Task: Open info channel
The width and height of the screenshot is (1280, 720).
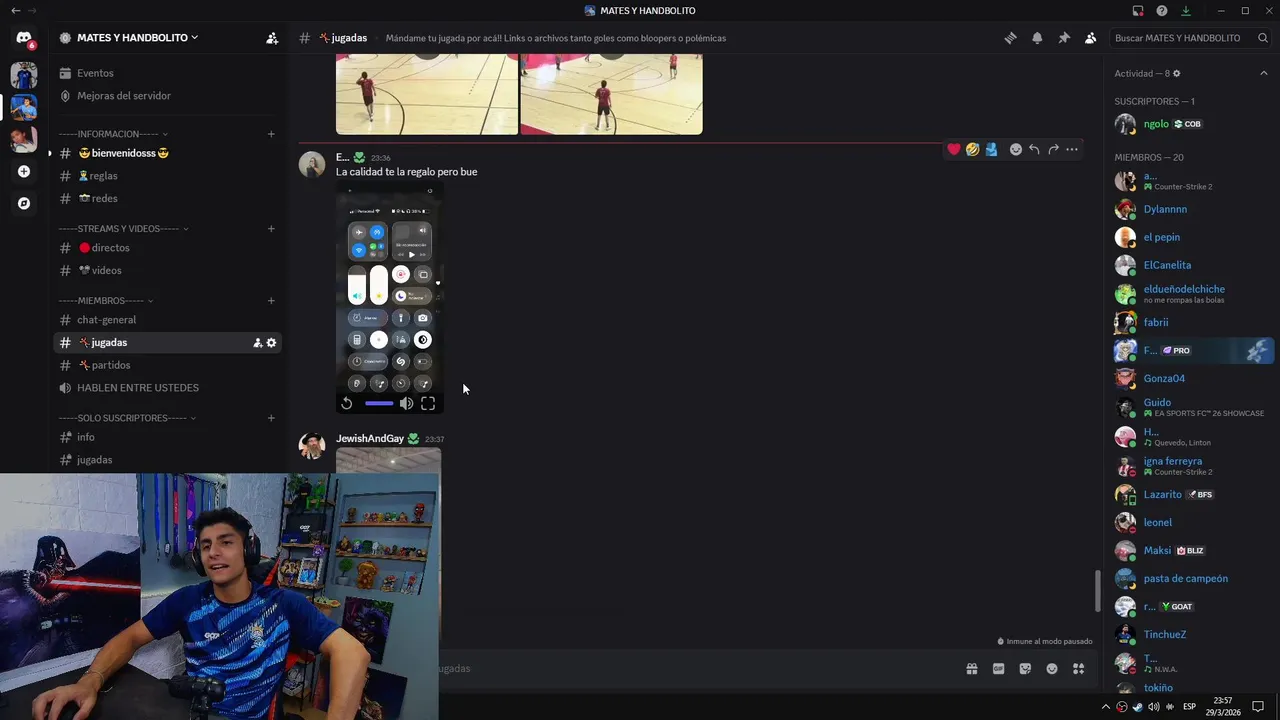Action: point(167,437)
